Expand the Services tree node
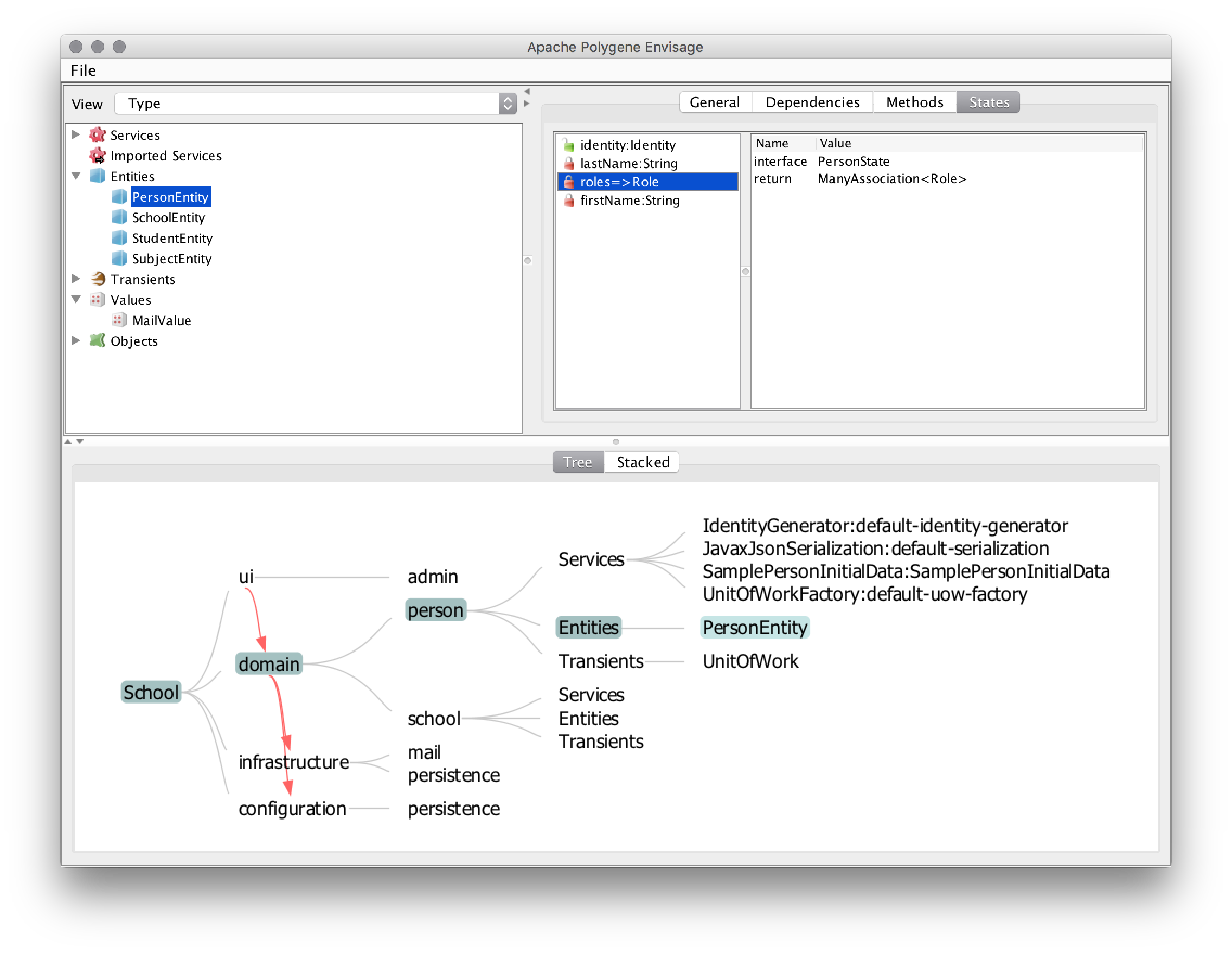The width and height of the screenshot is (1232, 954). coord(76,135)
